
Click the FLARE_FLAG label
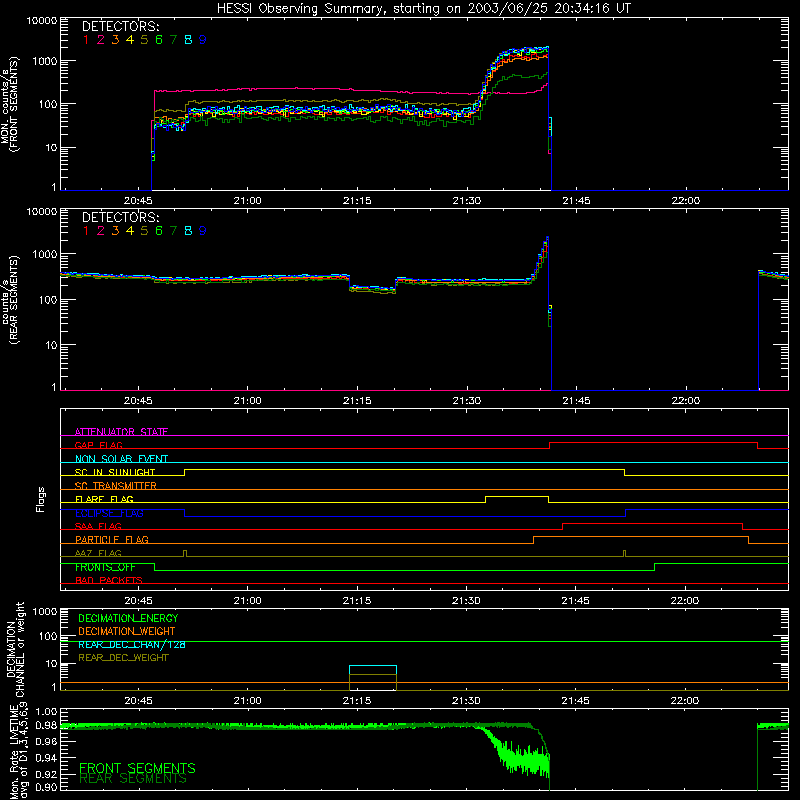pyautogui.click(x=104, y=499)
